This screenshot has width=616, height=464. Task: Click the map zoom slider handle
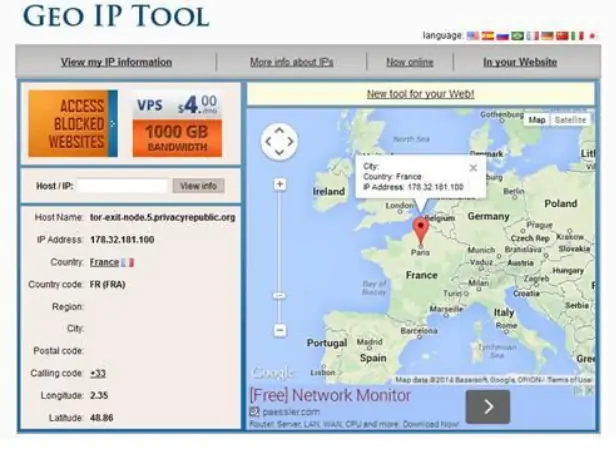280,295
